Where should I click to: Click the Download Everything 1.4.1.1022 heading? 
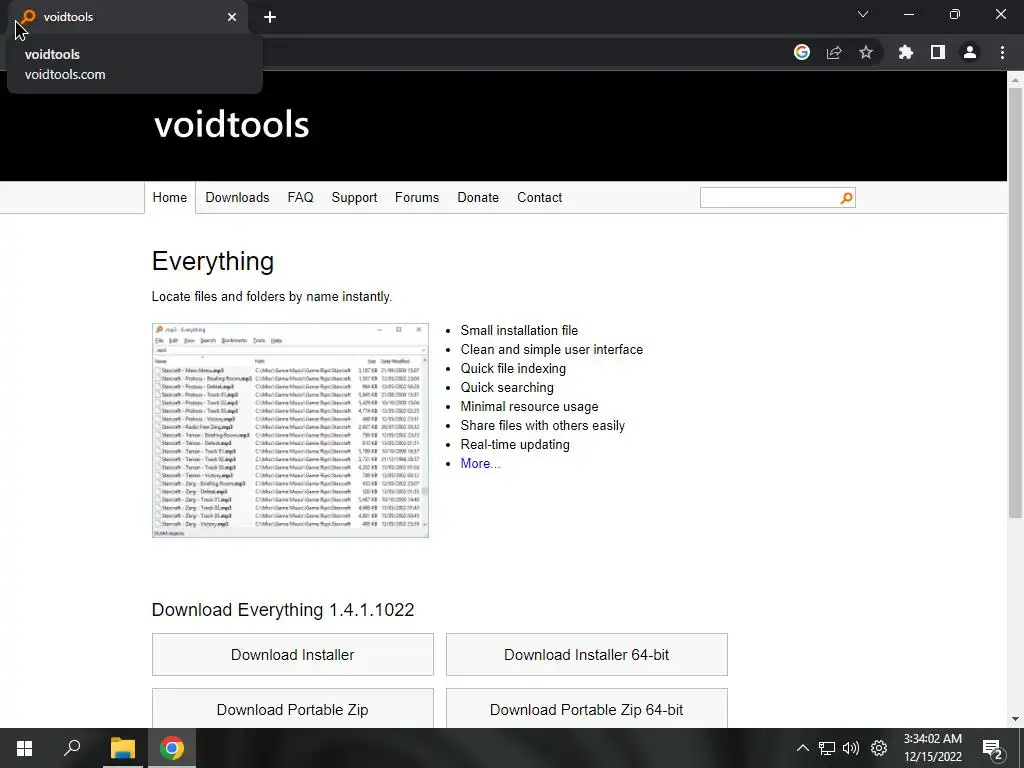[x=283, y=609]
